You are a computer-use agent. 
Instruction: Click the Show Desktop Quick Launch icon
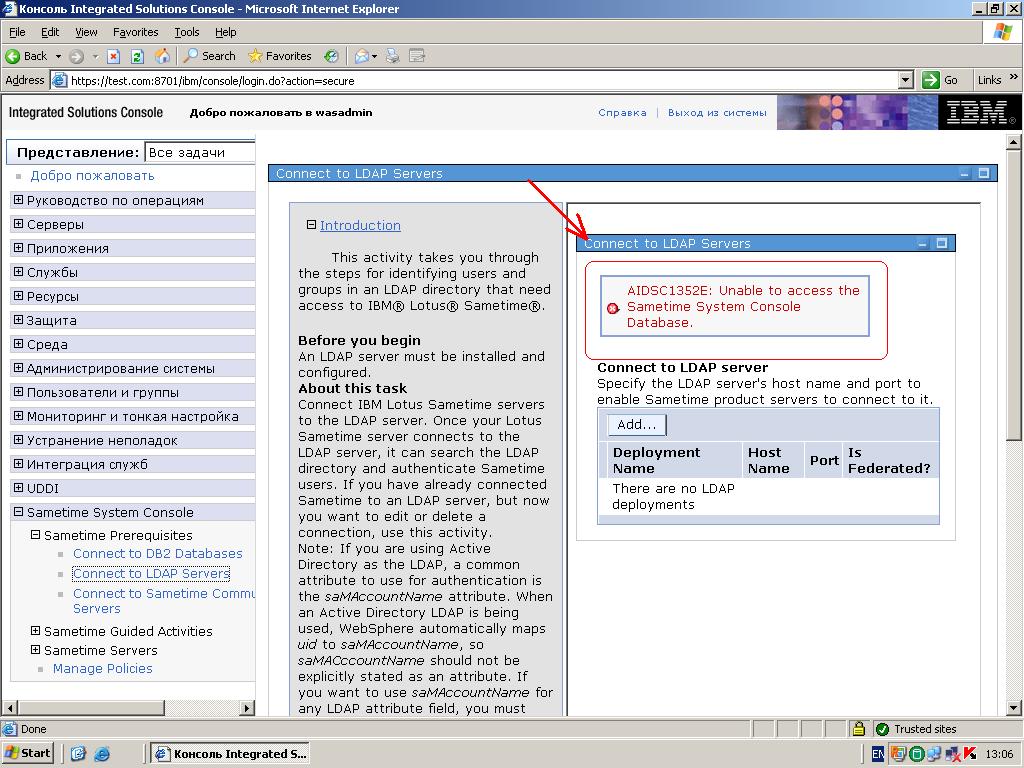pyautogui.click(x=78, y=754)
